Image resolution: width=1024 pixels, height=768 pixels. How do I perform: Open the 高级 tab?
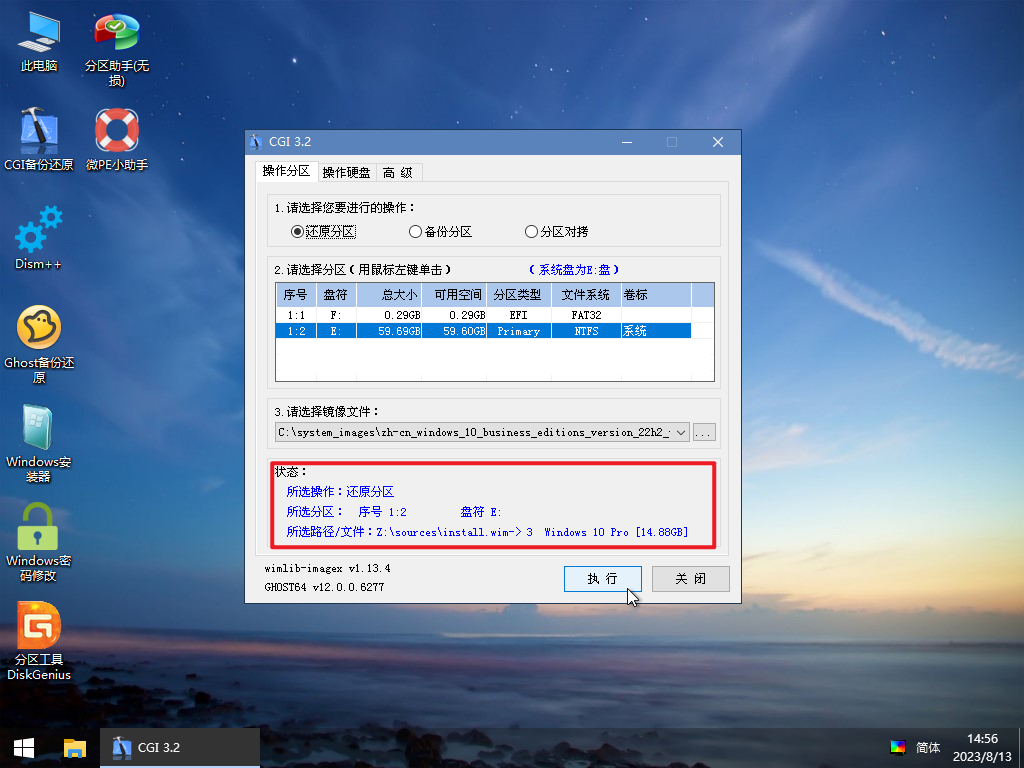[x=398, y=172]
